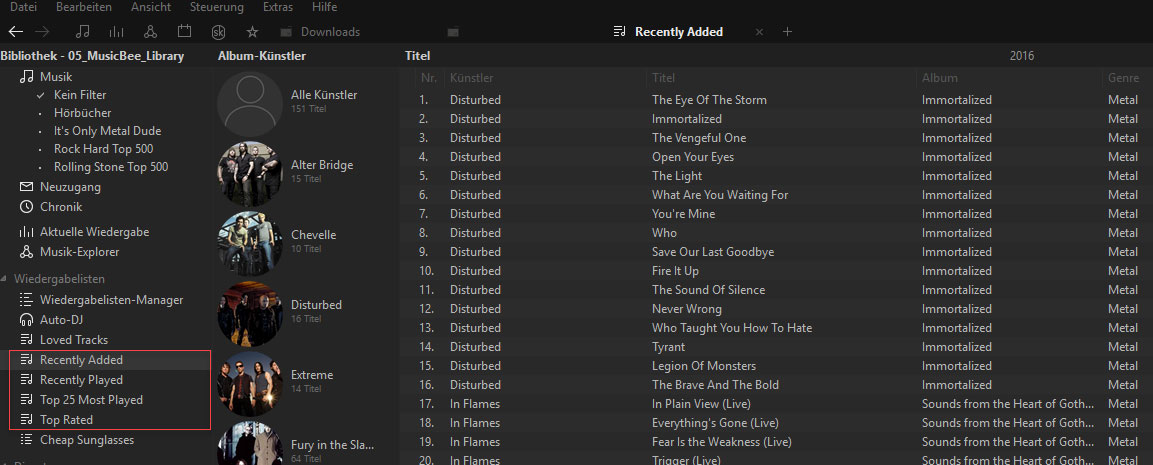Image resolution: width=1153 pixels, height=465 pixels.
Task: Click the sk circular toolbar icon
Action: point(218,32)
